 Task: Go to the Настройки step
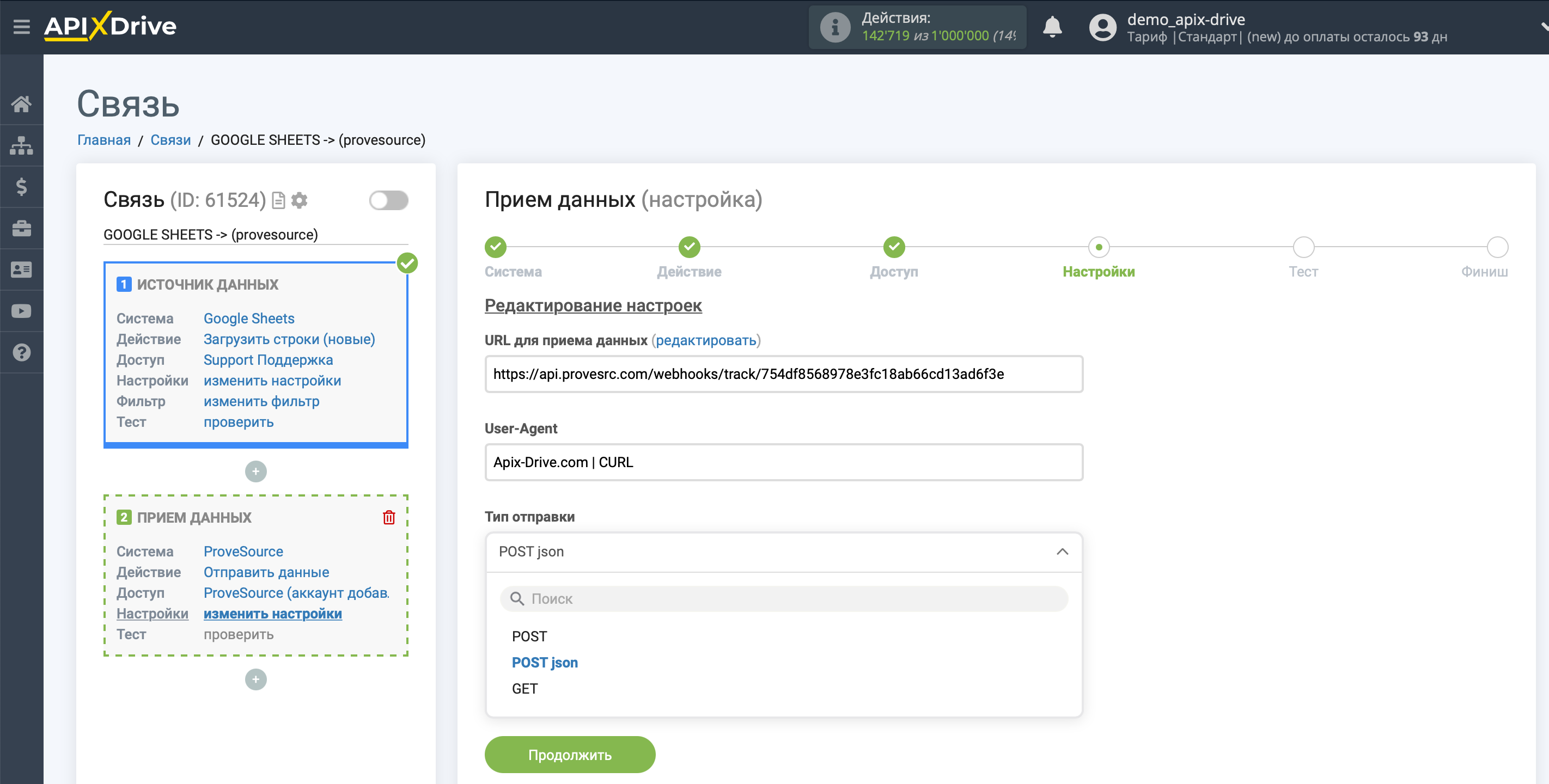1099,247
